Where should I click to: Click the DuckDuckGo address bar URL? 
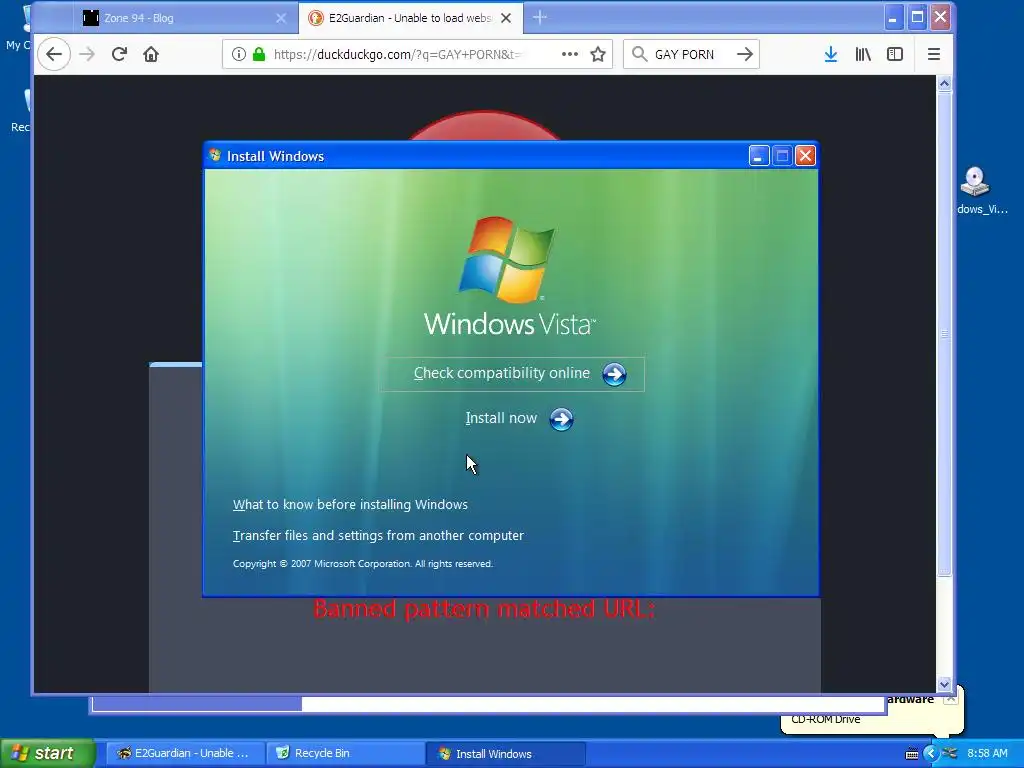(x=397, y=54)
